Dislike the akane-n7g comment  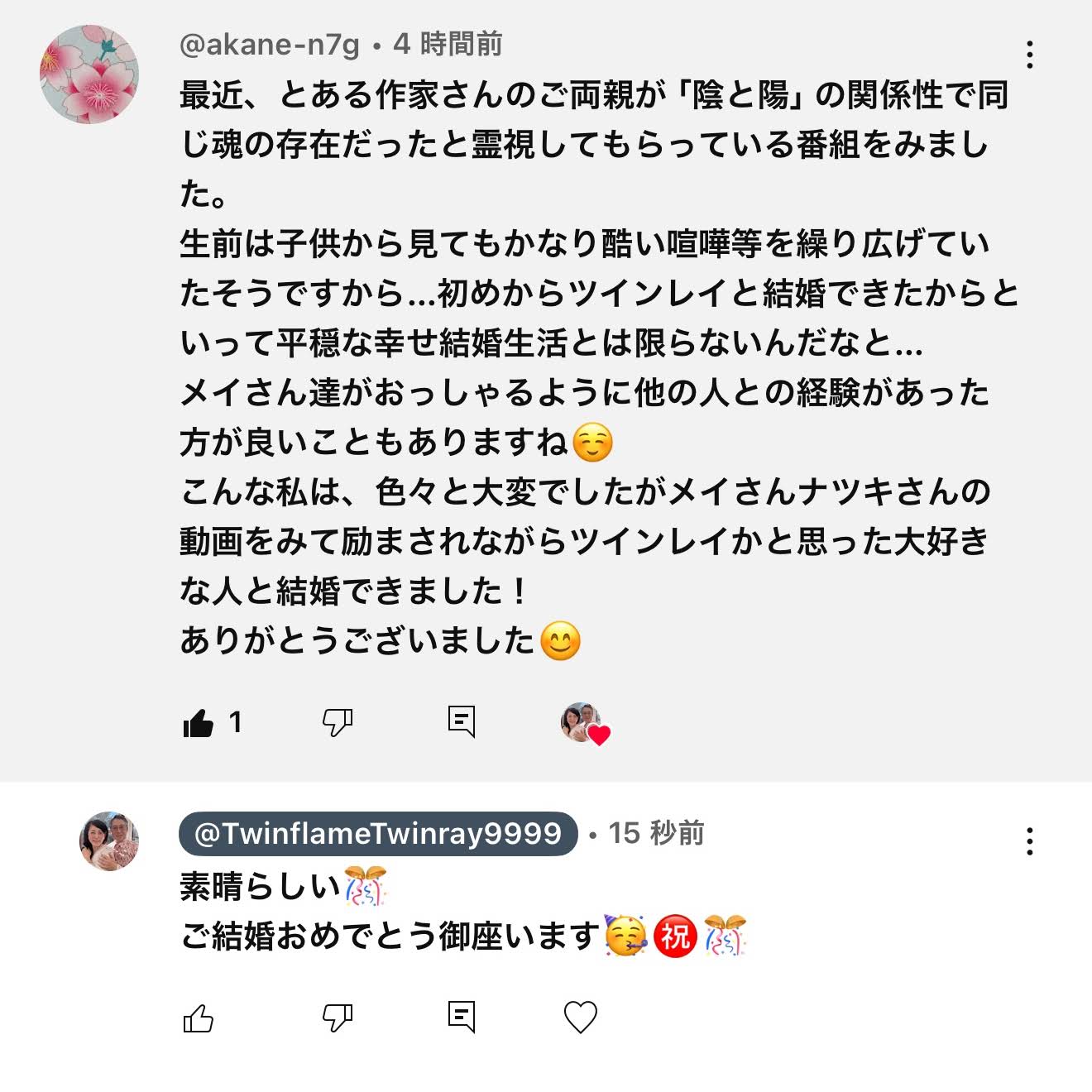click(x=338, y=723)
